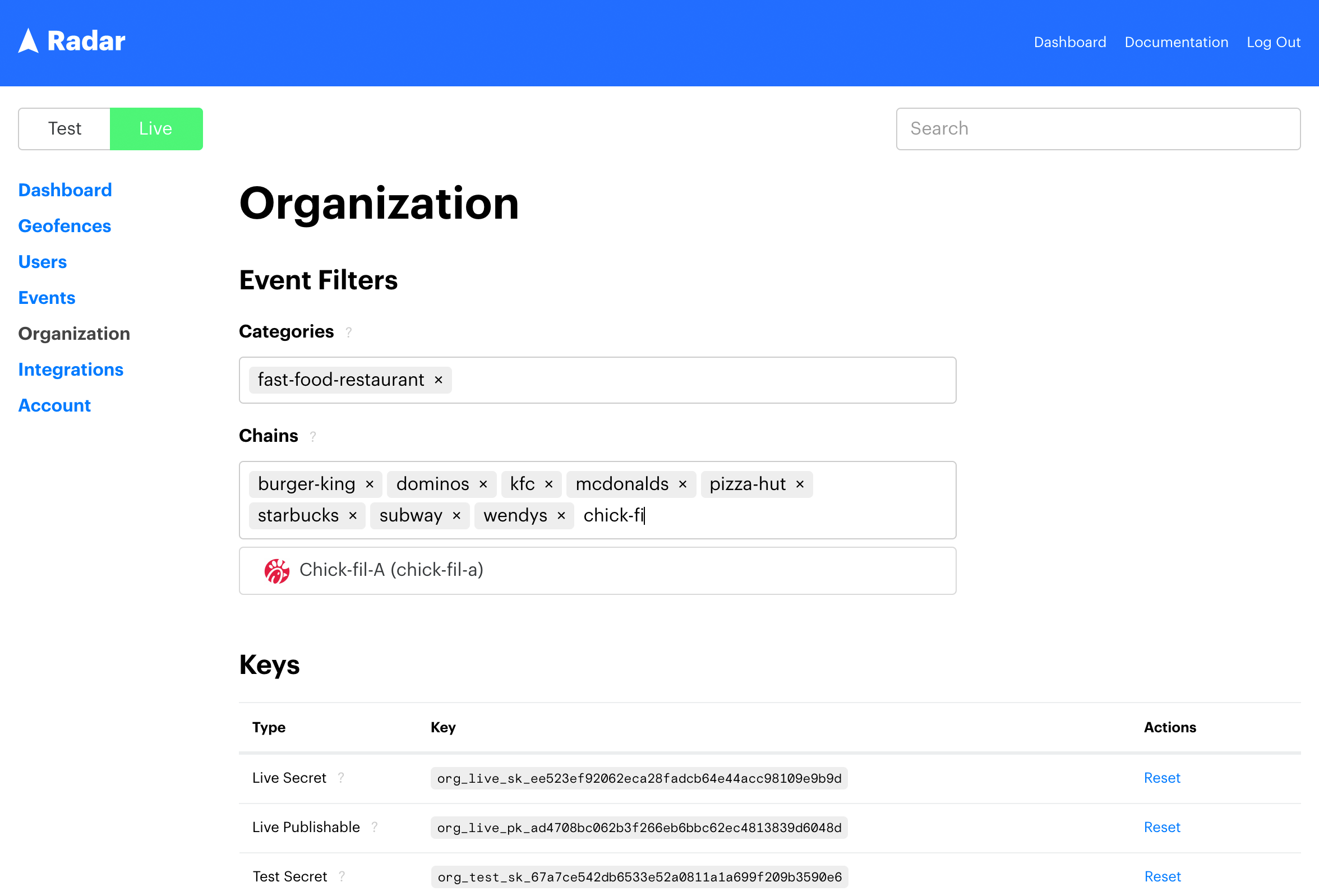The image size is (1319, 896).
Task: Click the Account sidebar icon
Action: (x=54, y=405)
